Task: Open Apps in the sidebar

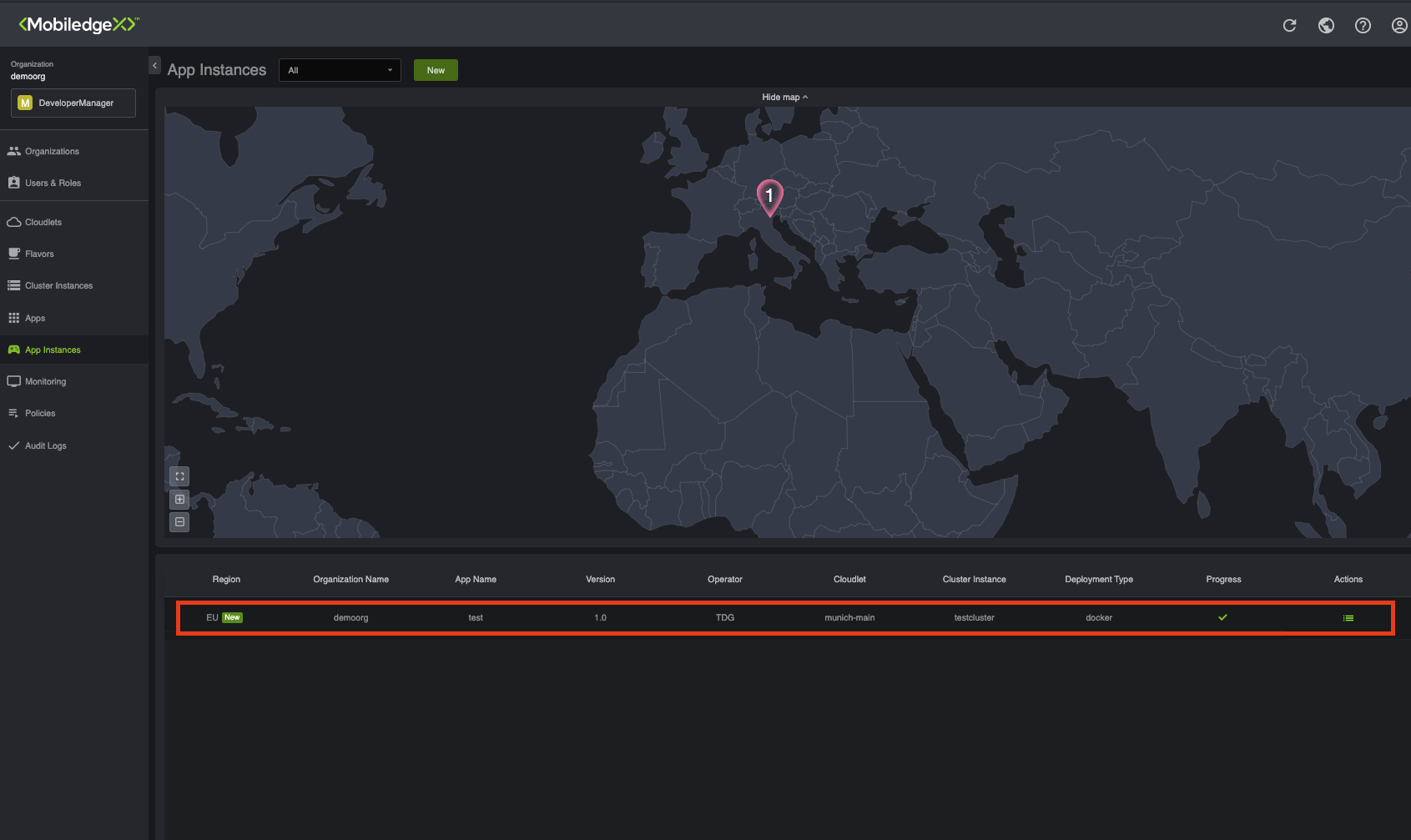Action: coord(74,318)
